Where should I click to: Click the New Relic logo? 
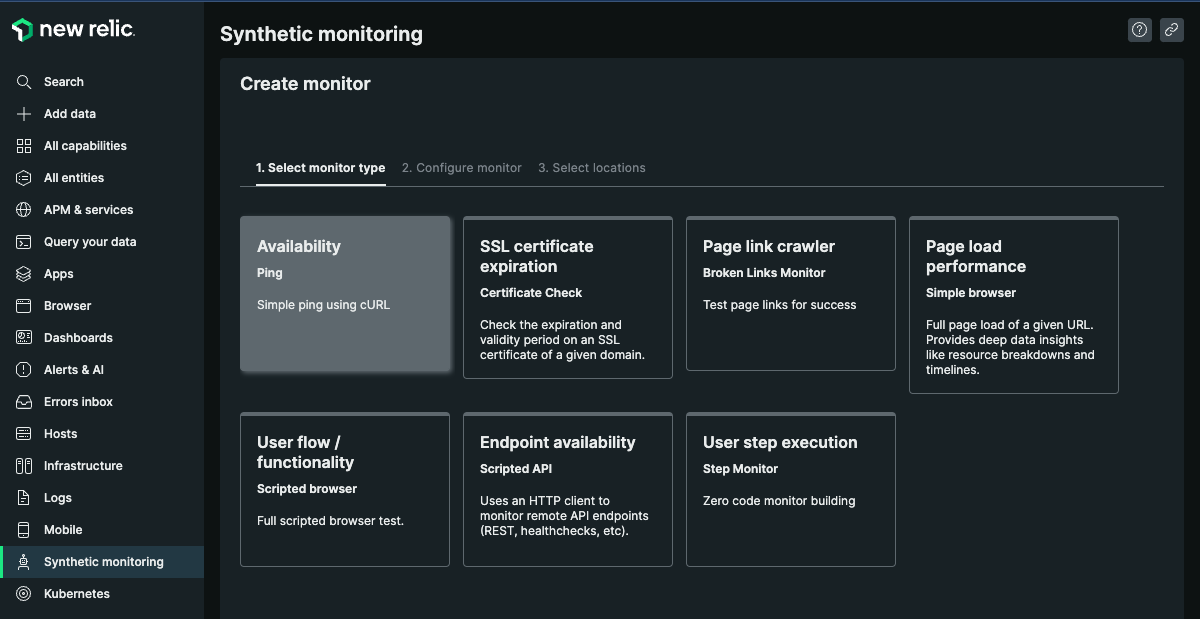click(73, 30)
